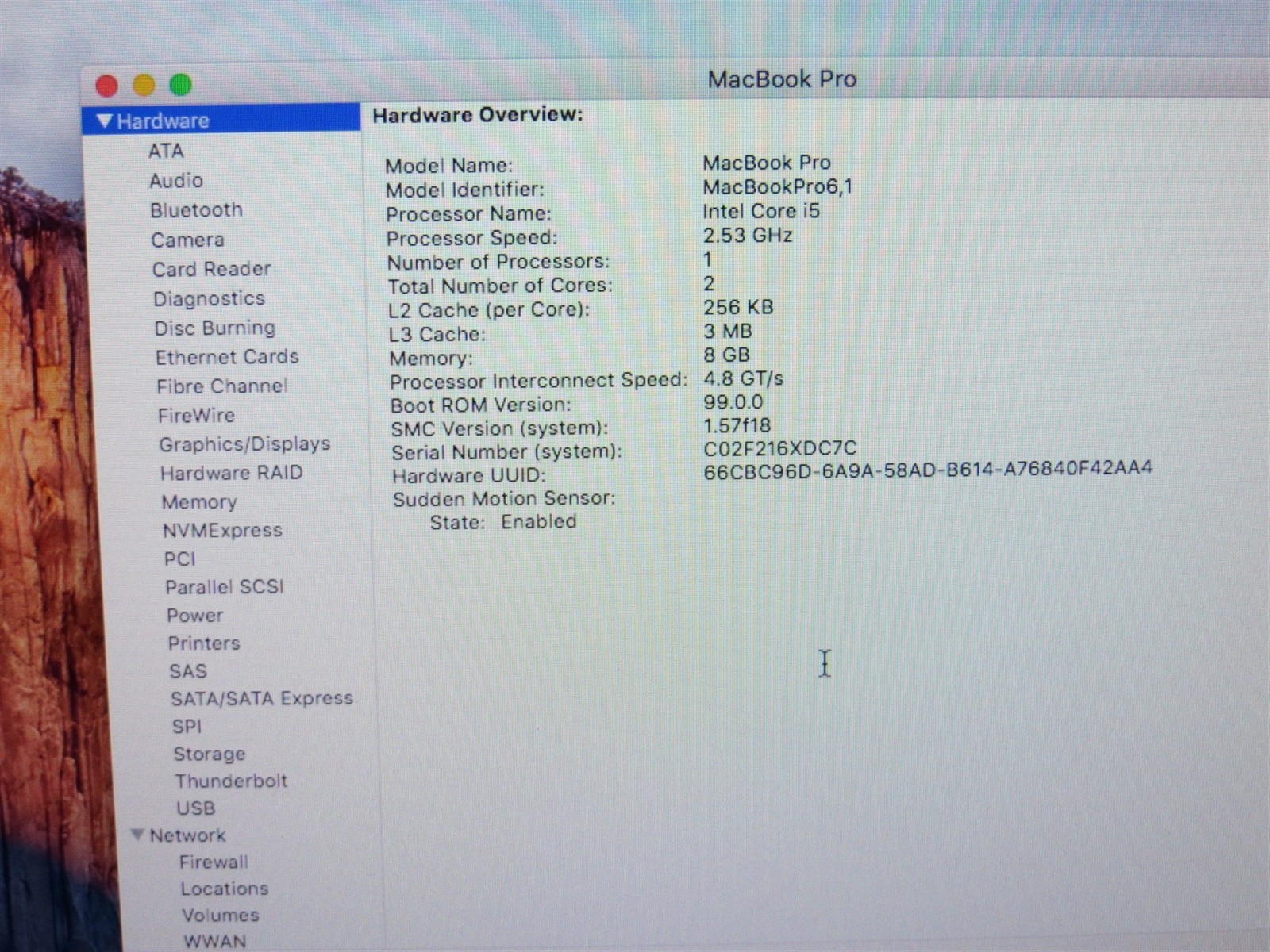The height and width of the screenshot is (952, 1270).
Task: Click the State Enabled line
Action: point(503,522)
